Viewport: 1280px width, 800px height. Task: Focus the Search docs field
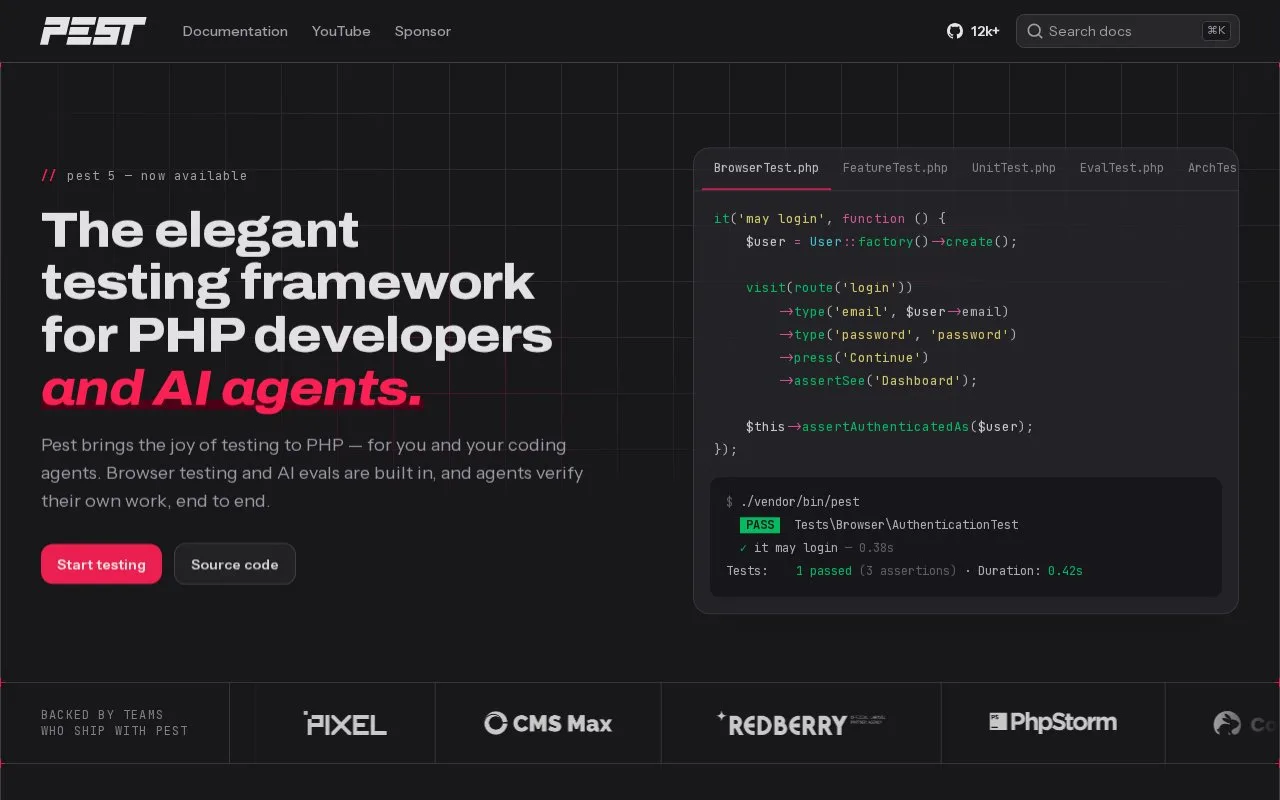(x=1128, y=31)
